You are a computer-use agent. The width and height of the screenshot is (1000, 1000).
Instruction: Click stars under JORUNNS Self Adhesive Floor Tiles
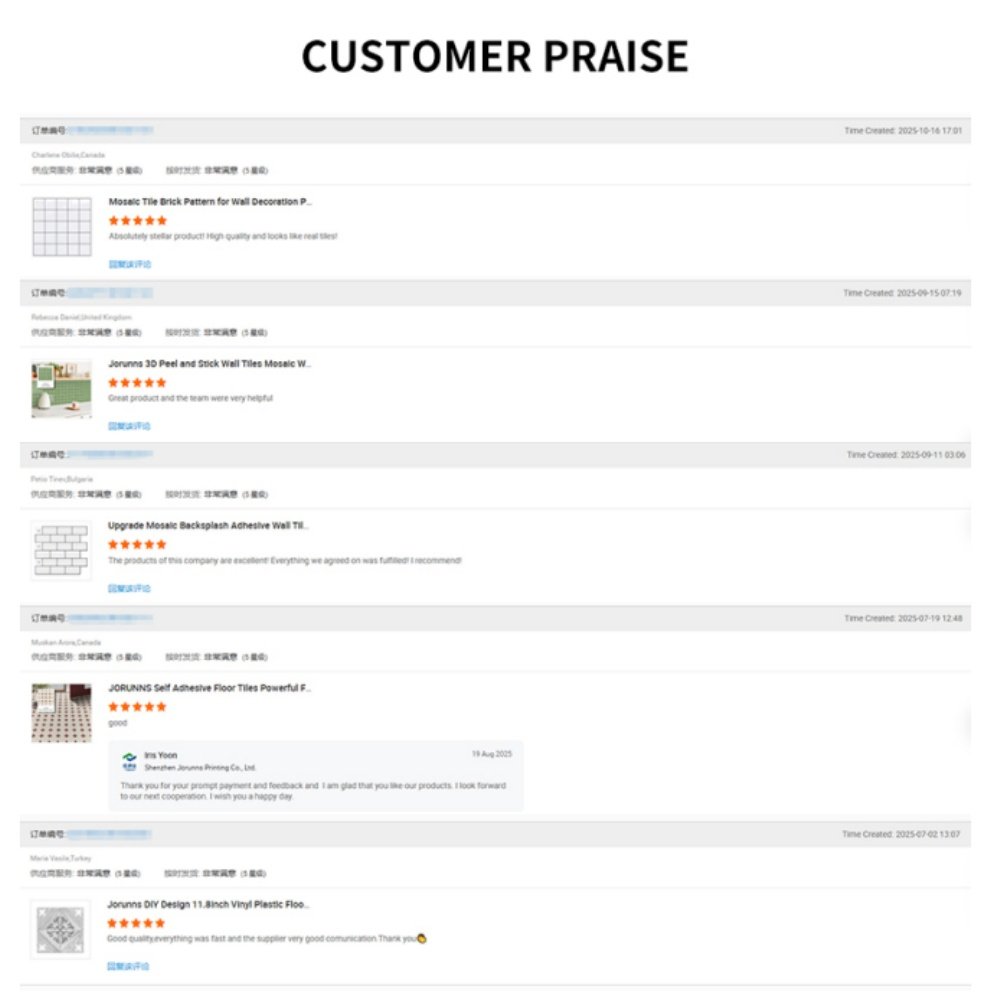137,707
